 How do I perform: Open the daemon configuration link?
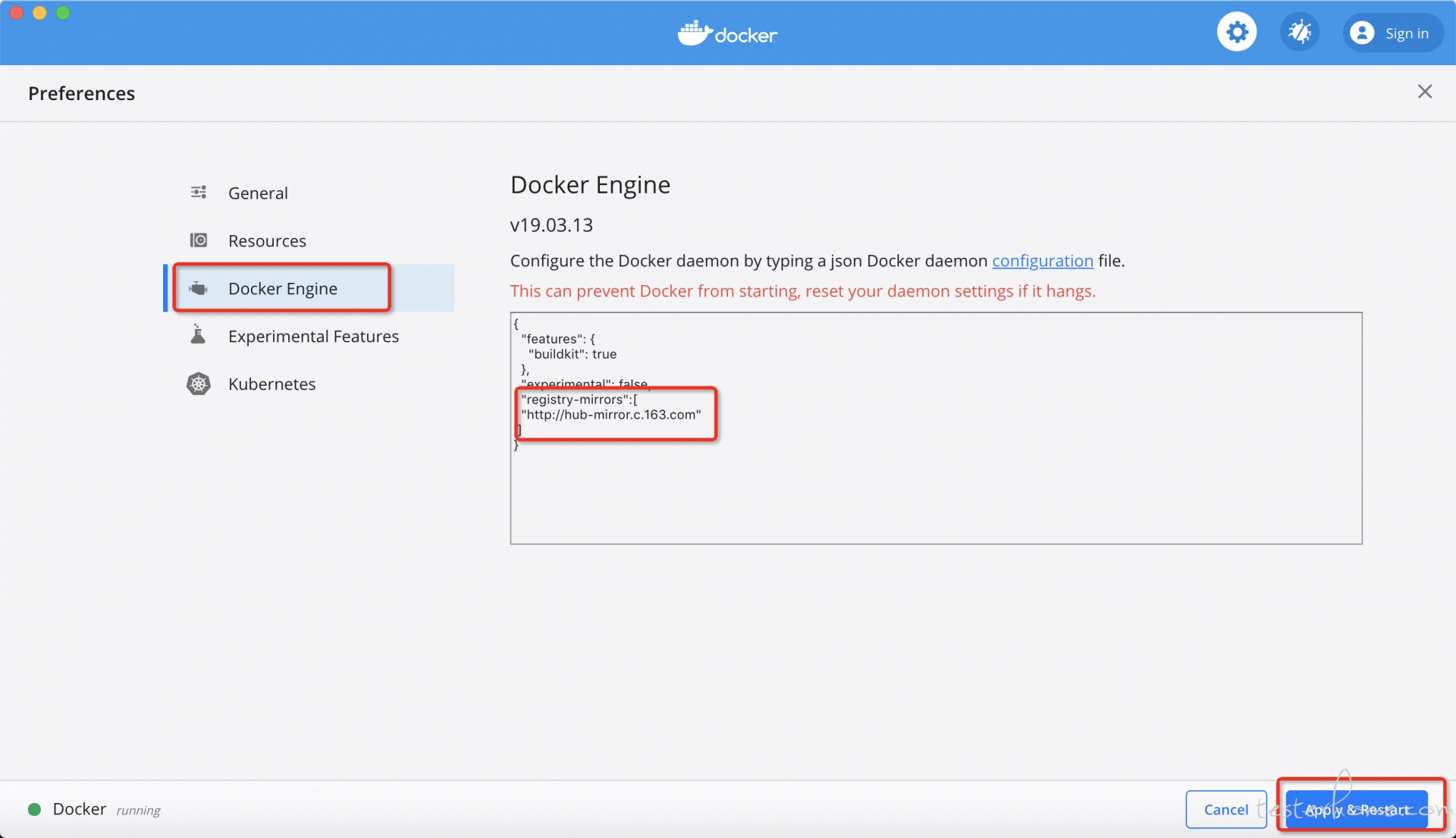(1043, 261)
